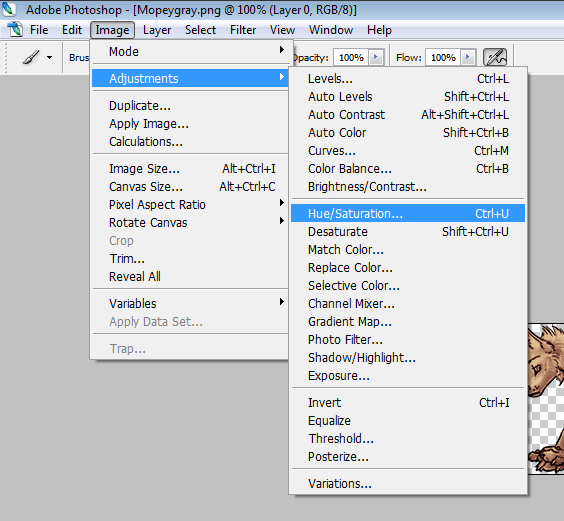Apply Desaturate adjustment
The height and width of the screenshot is (521, 564).
pos(408,231)
